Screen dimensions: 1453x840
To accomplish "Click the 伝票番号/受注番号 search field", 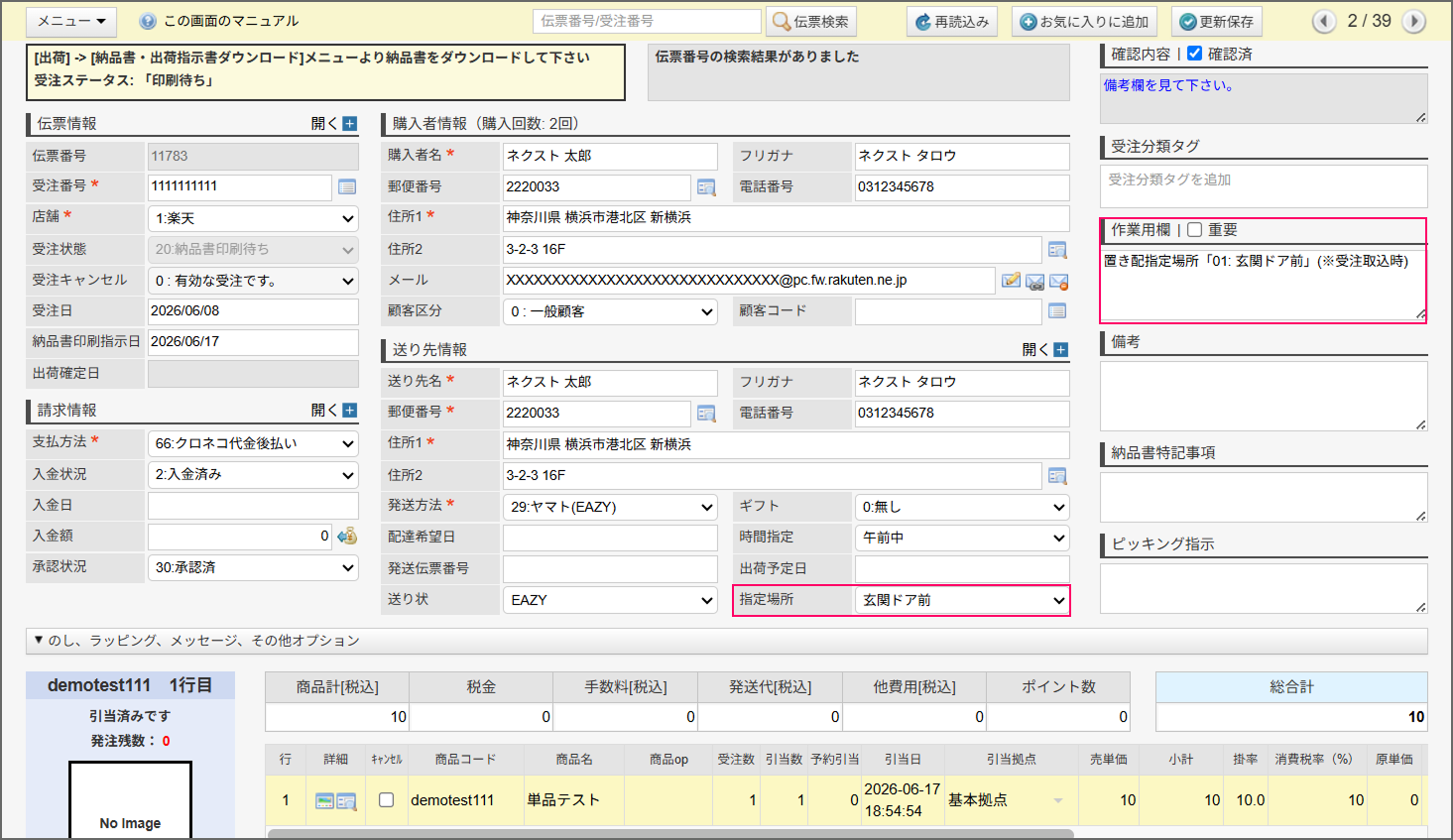I will coord(647,21).
